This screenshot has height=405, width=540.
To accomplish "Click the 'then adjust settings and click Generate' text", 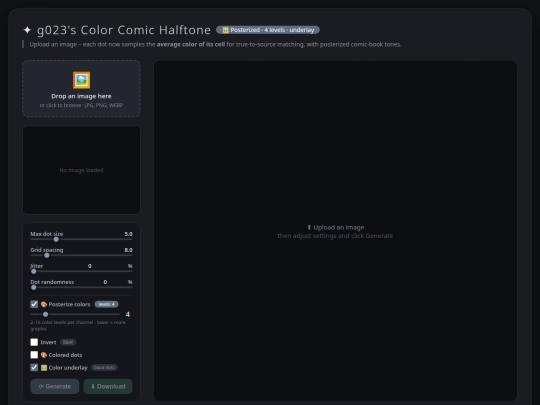I will (x=335, y=236).
